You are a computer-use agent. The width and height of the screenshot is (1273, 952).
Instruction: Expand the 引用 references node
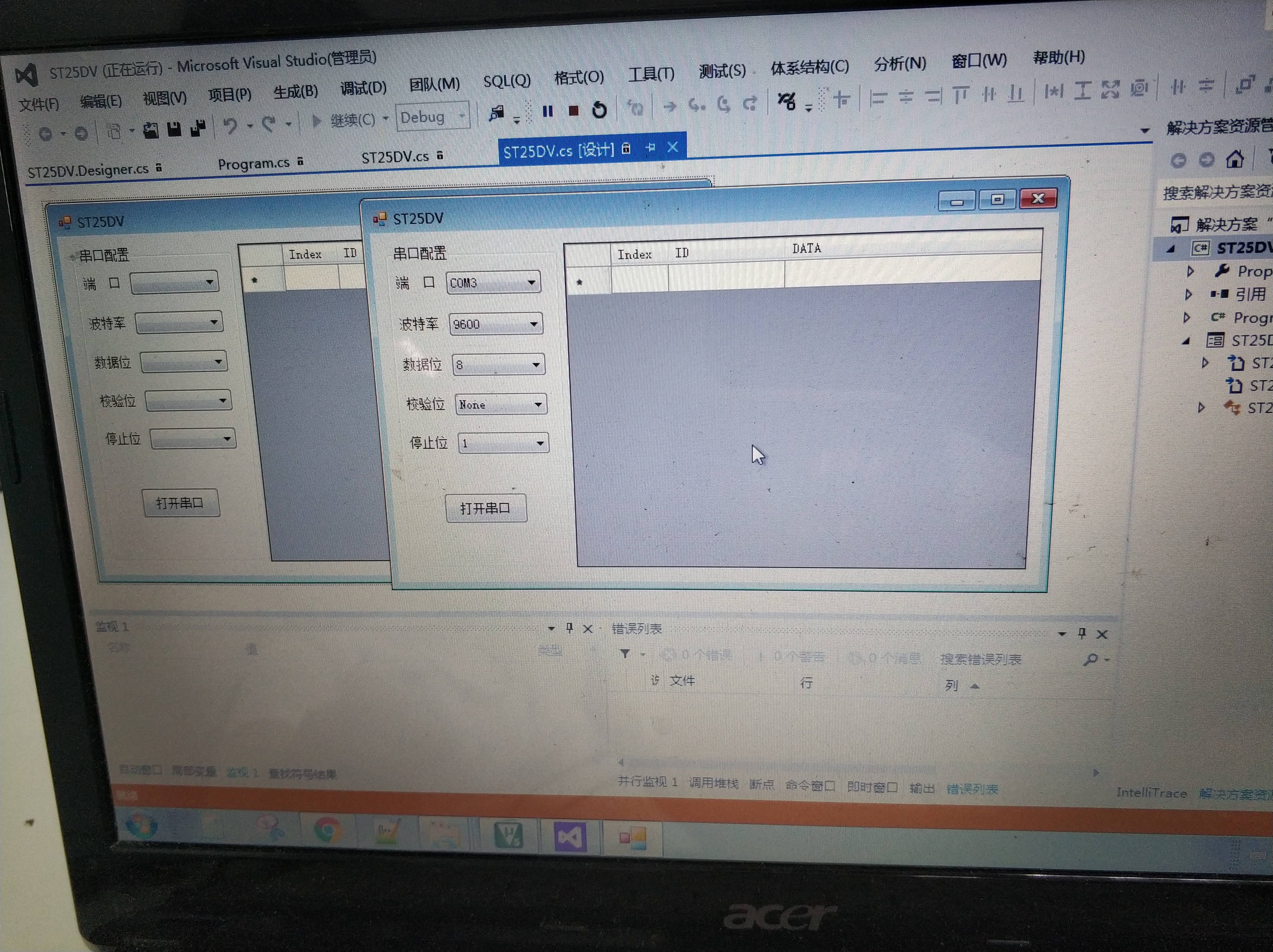(x=1188, y=295)
